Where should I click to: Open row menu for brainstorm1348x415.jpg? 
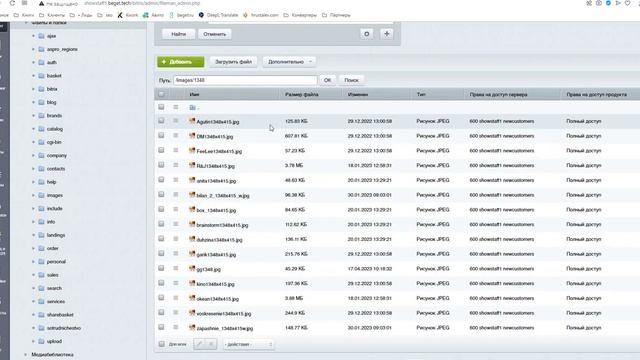click(x=176, y=224)
